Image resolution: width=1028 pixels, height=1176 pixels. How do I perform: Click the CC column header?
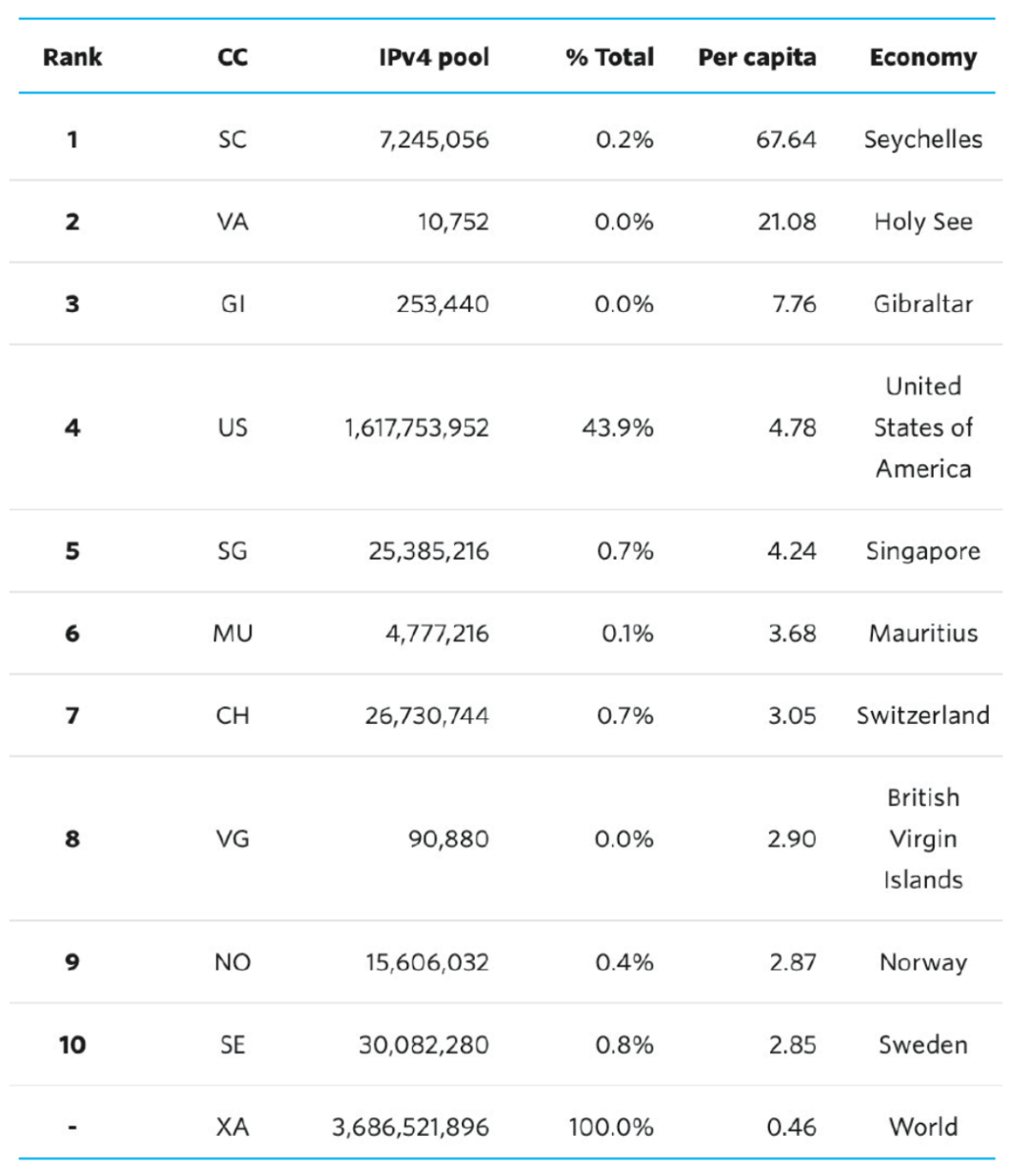(232, 57)
